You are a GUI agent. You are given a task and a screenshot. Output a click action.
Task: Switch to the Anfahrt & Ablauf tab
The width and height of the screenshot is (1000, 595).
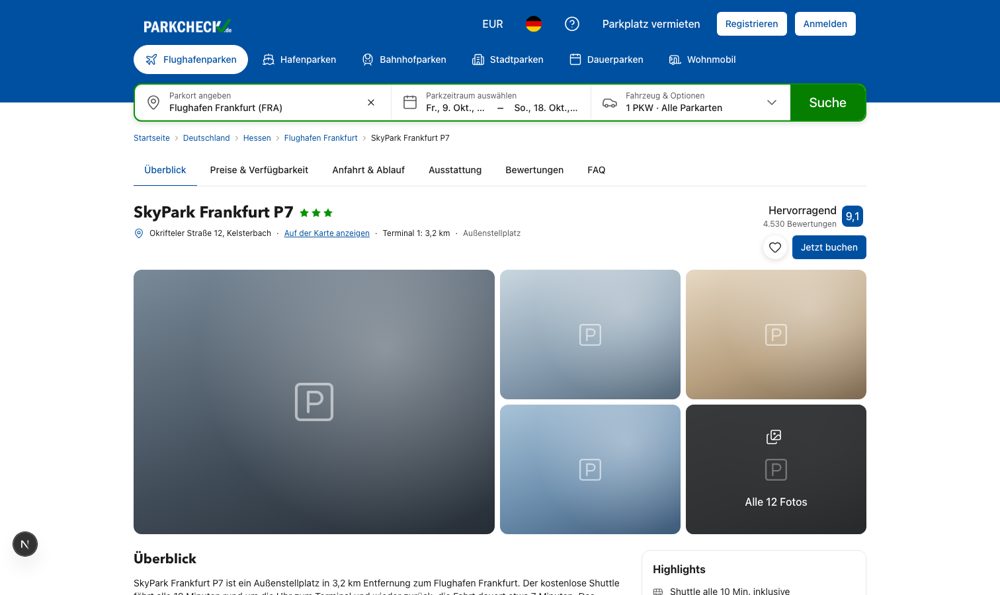(369, 170)
